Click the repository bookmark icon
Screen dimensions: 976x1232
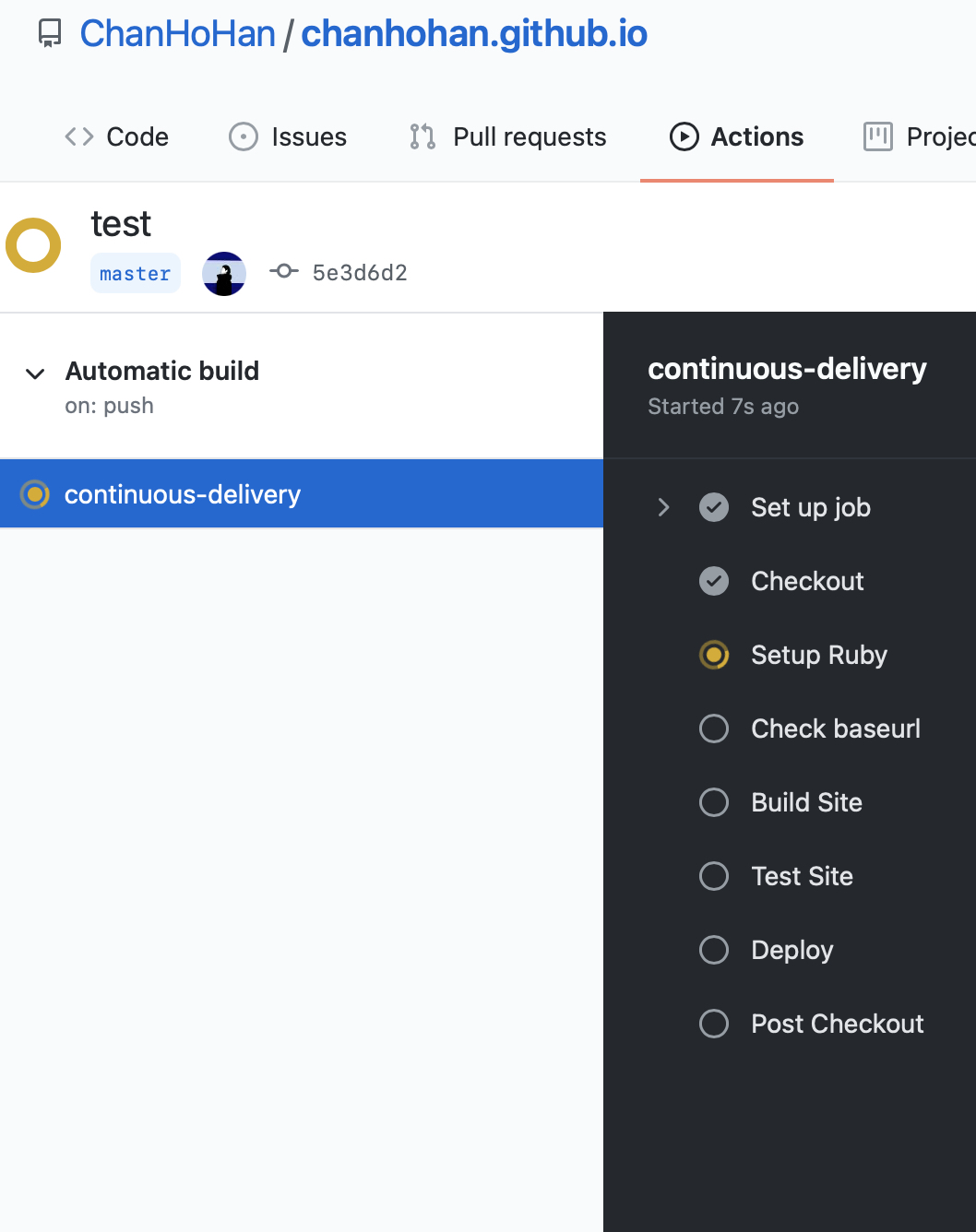[48, 33]
